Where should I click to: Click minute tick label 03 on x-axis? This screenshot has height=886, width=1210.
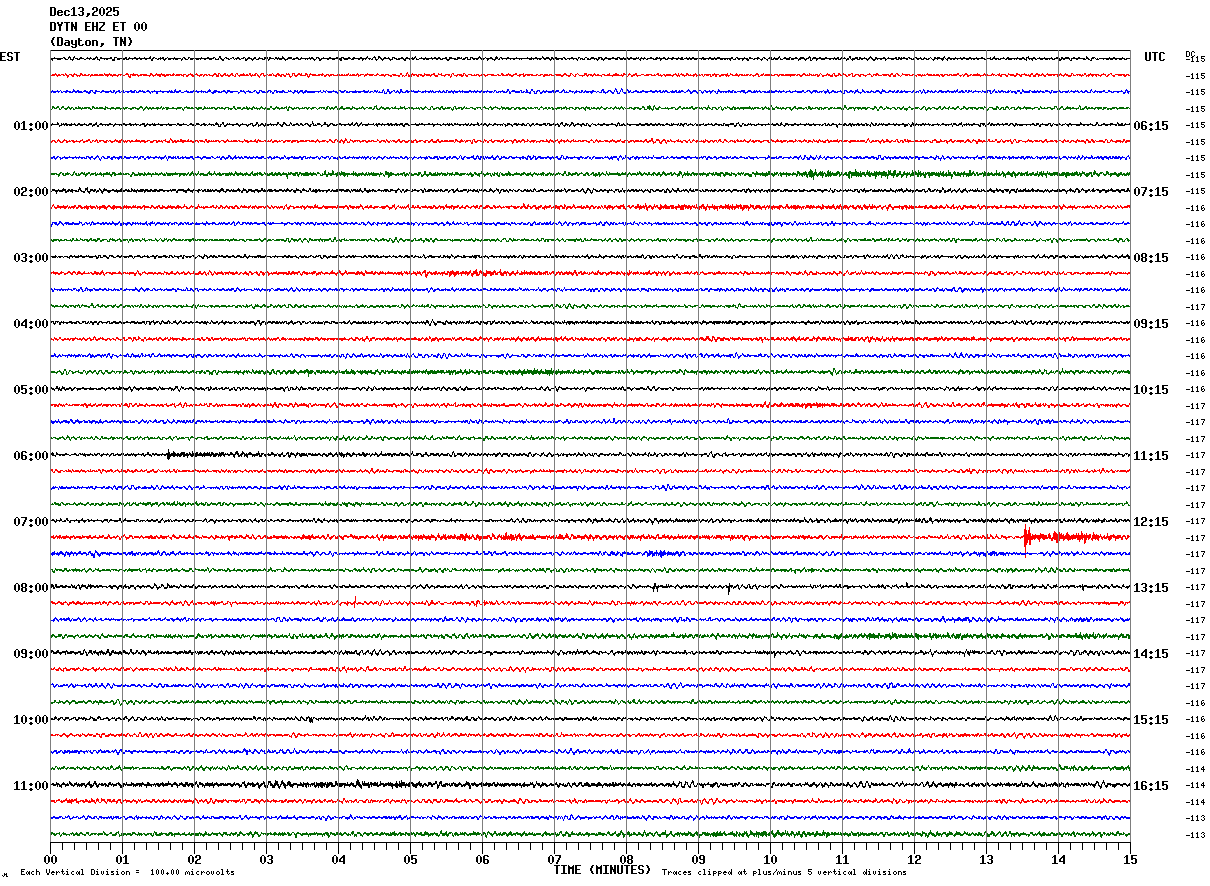click(266, 859)
